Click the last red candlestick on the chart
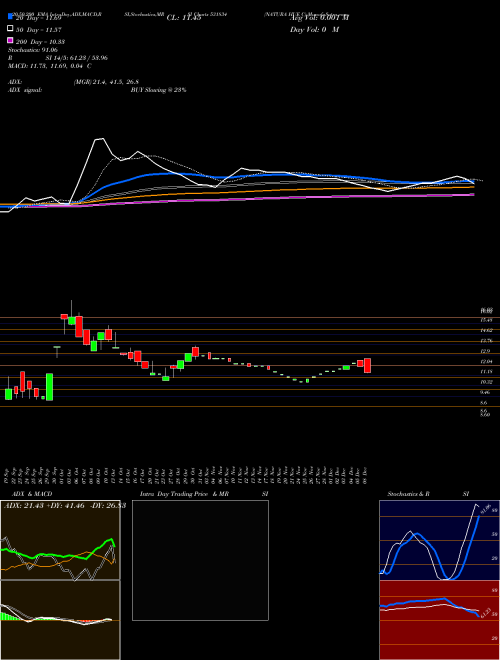Viewport: 500px width, 660px height. click(367, 365)
